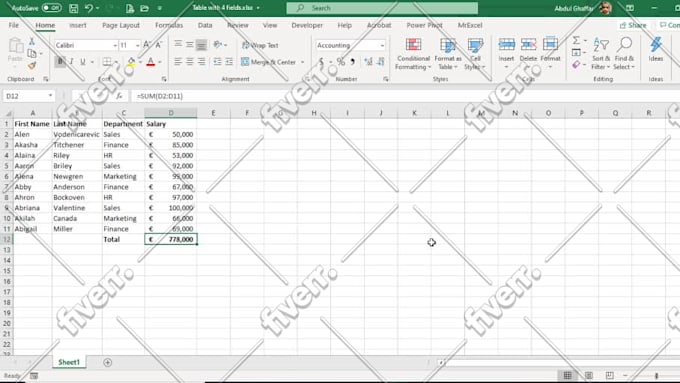Toggle Italic formatting
Viewport: 680px width, 383px height.
coord(72,62)
